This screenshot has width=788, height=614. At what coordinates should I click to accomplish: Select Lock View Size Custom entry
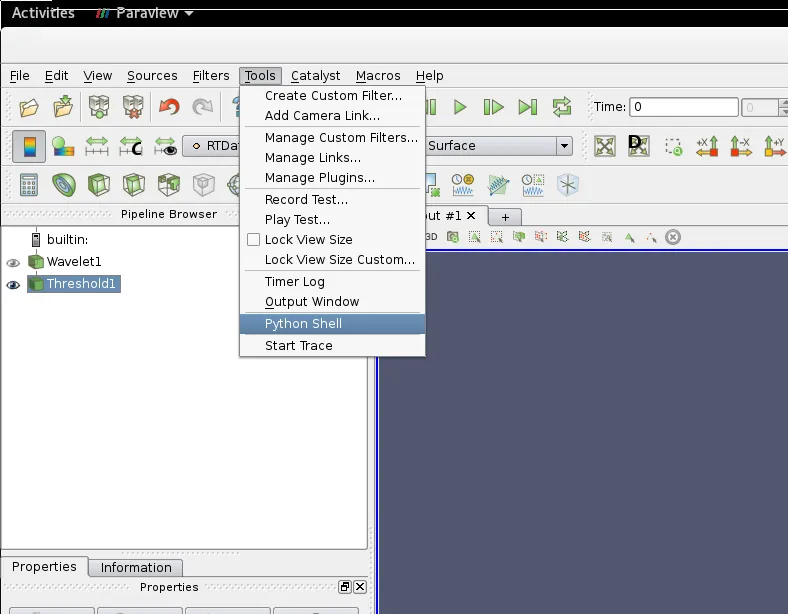pos(332,260)
